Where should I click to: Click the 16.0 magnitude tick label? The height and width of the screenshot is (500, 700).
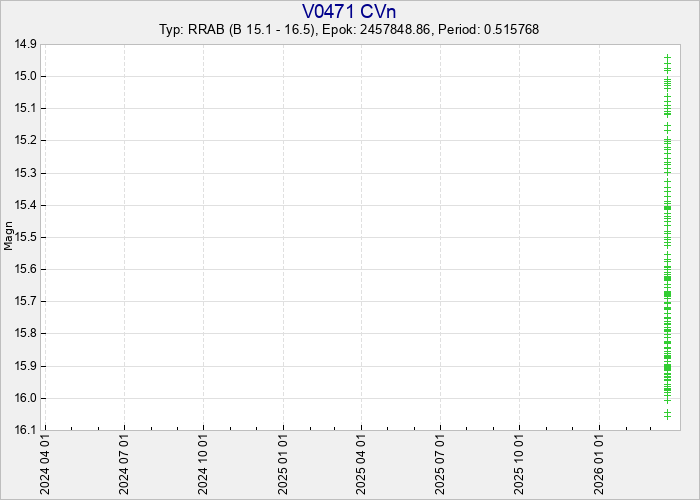coord(25,398)
